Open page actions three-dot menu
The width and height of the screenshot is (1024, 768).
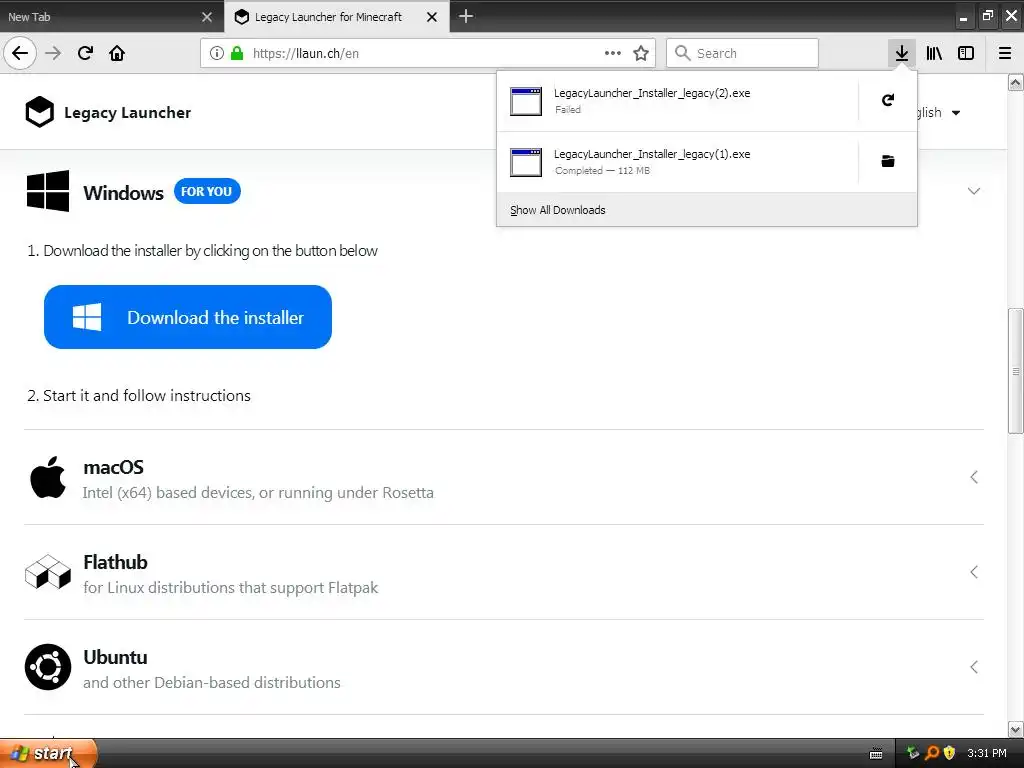click(x=613, y=53)
